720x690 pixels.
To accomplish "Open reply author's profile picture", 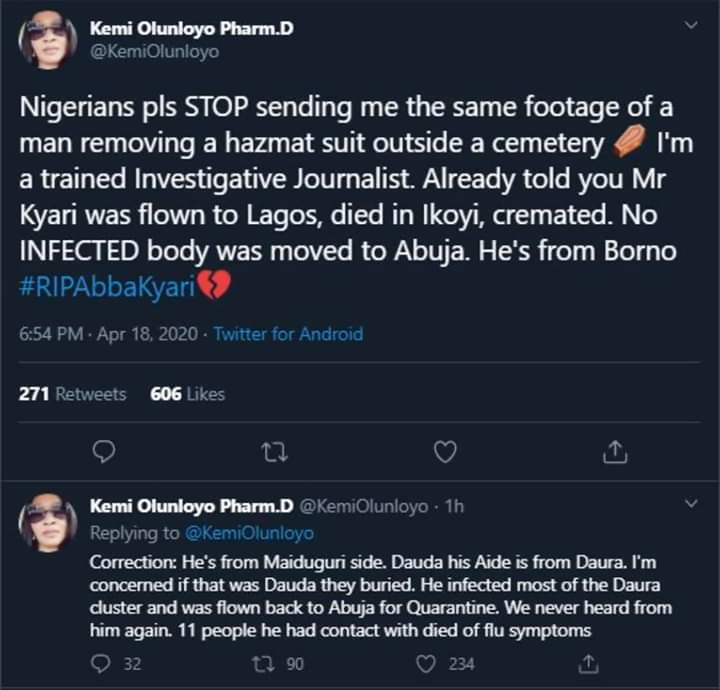I will [x=47, y=522].
